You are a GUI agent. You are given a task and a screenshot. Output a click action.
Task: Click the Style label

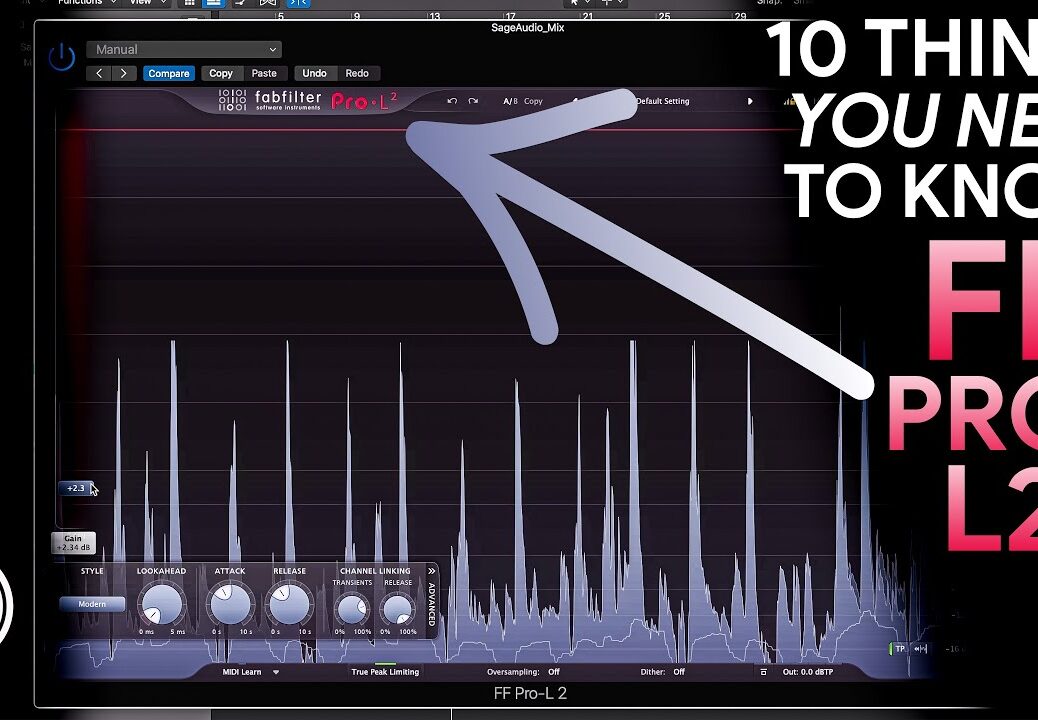[x=92, y=570]
